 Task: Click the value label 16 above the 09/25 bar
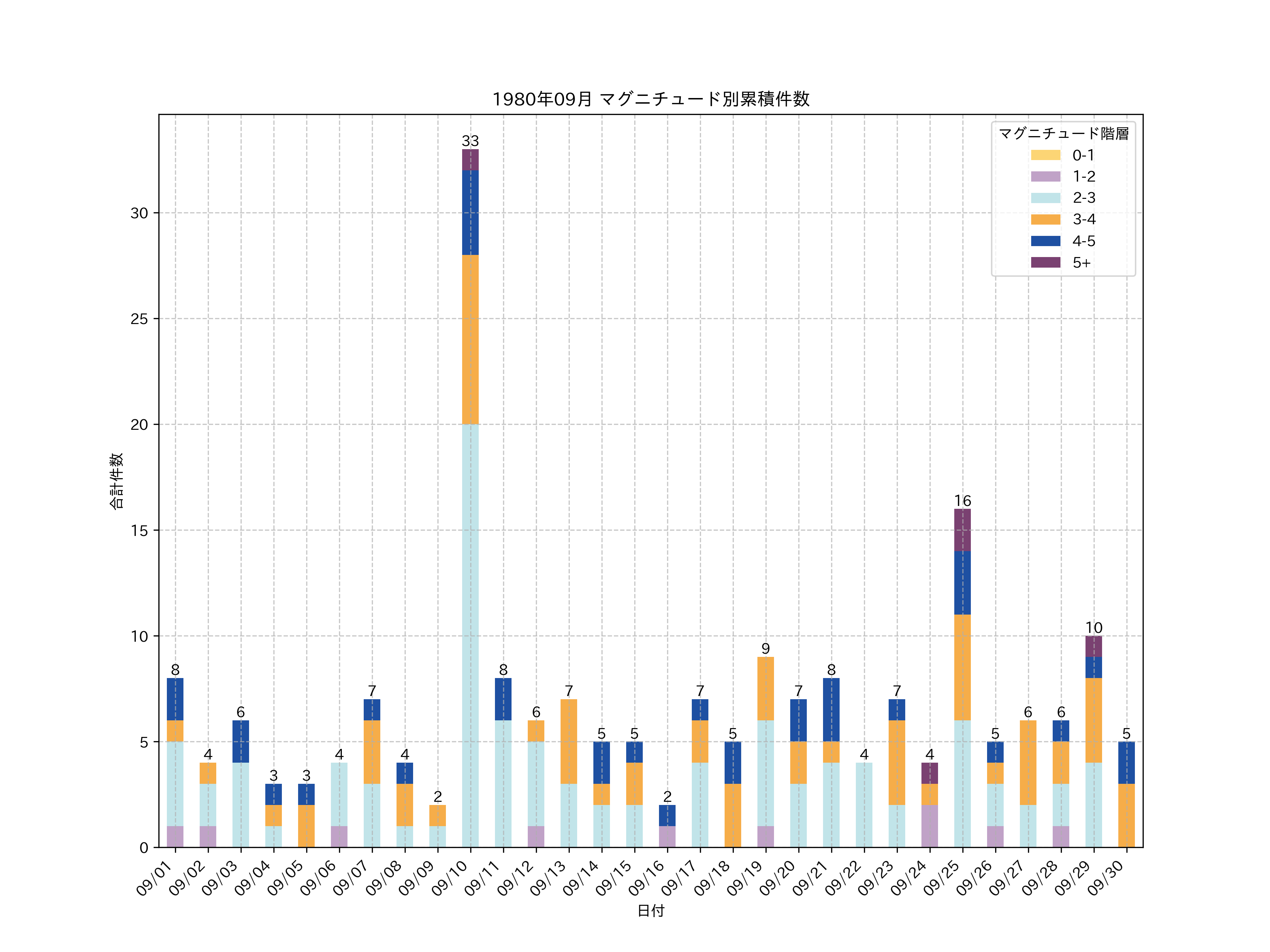pyautogui.click(x=962, y=500)
